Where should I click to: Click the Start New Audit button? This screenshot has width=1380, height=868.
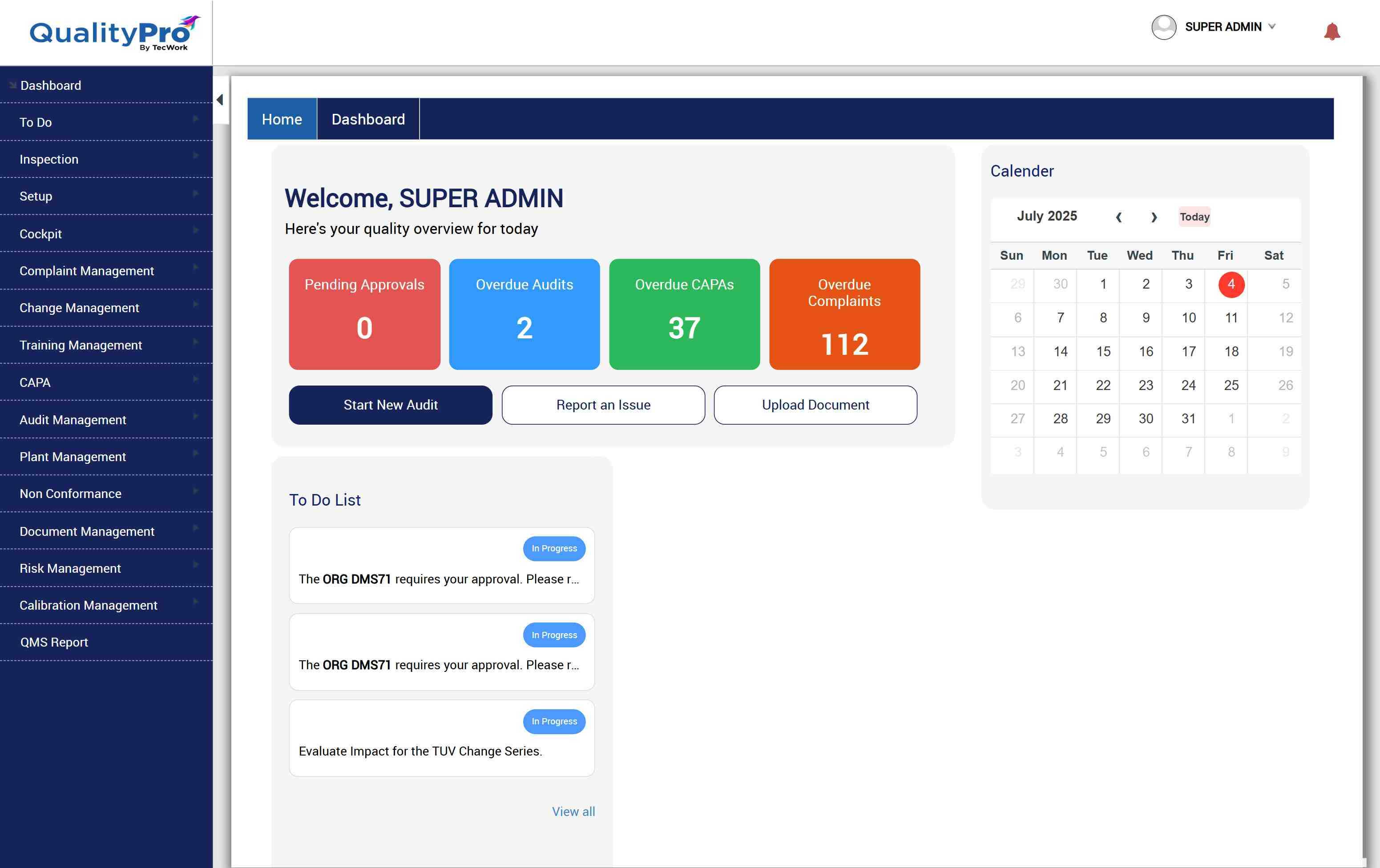tap(390, 405)
